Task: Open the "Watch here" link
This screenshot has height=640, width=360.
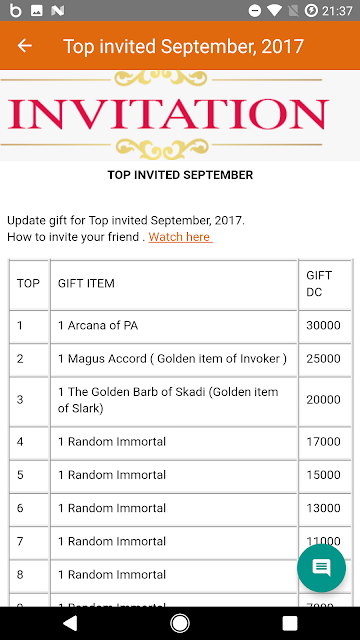Action: coord(180,237)
